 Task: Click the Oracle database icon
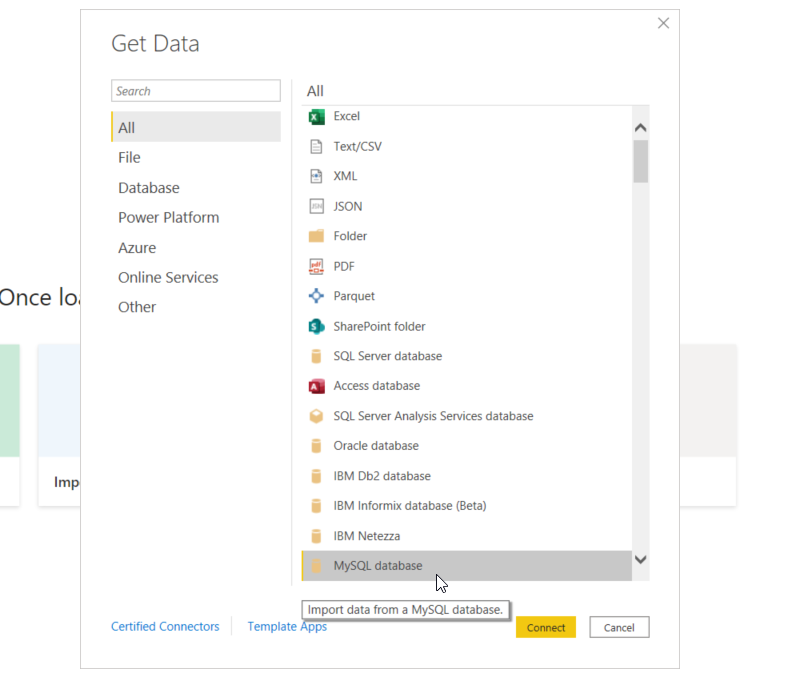(x=316, y=446)
